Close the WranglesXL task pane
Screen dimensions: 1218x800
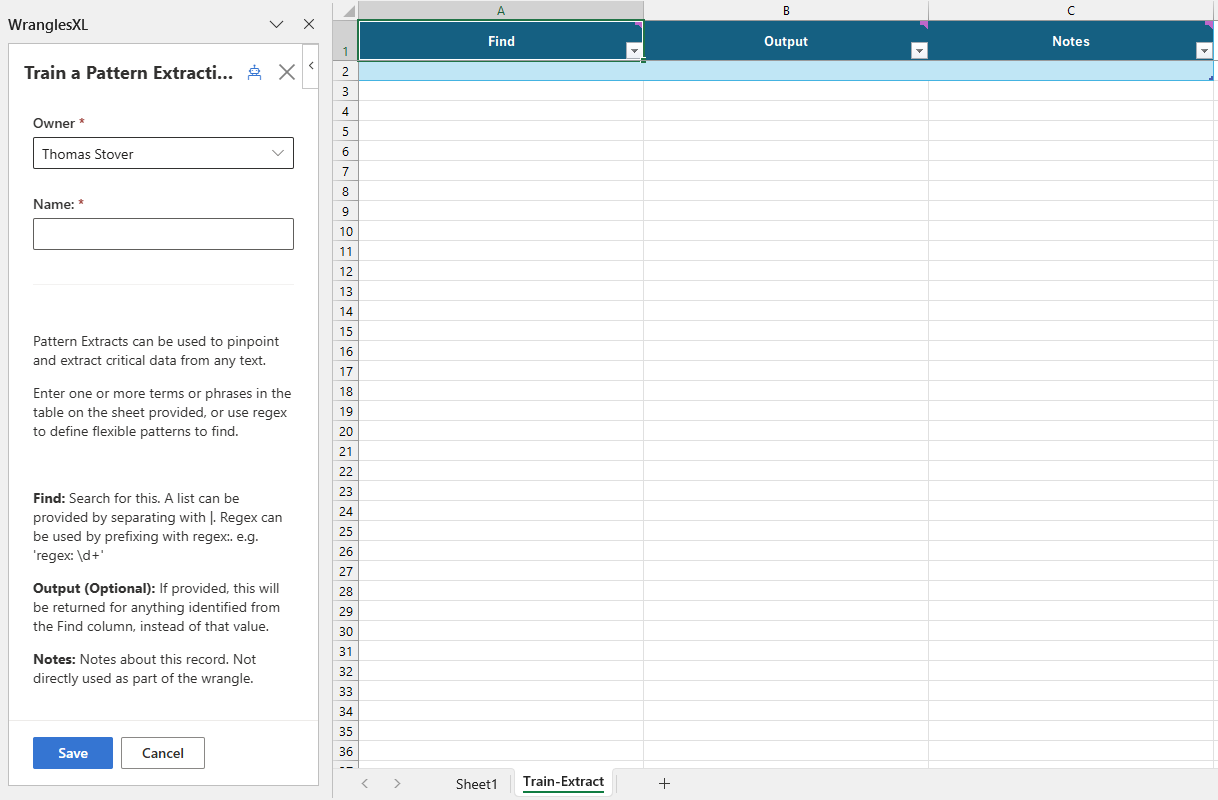[309, 24]
